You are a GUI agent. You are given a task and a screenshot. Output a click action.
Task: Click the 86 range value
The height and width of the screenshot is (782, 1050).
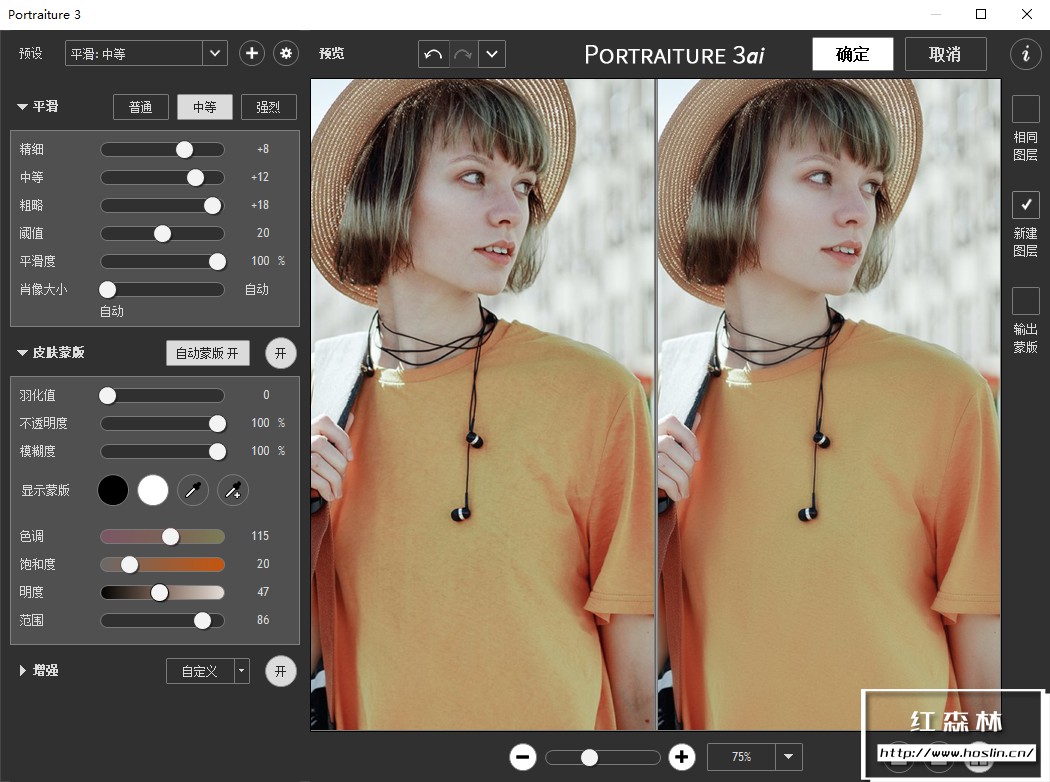pyautogui.click(x=263, y=620)
